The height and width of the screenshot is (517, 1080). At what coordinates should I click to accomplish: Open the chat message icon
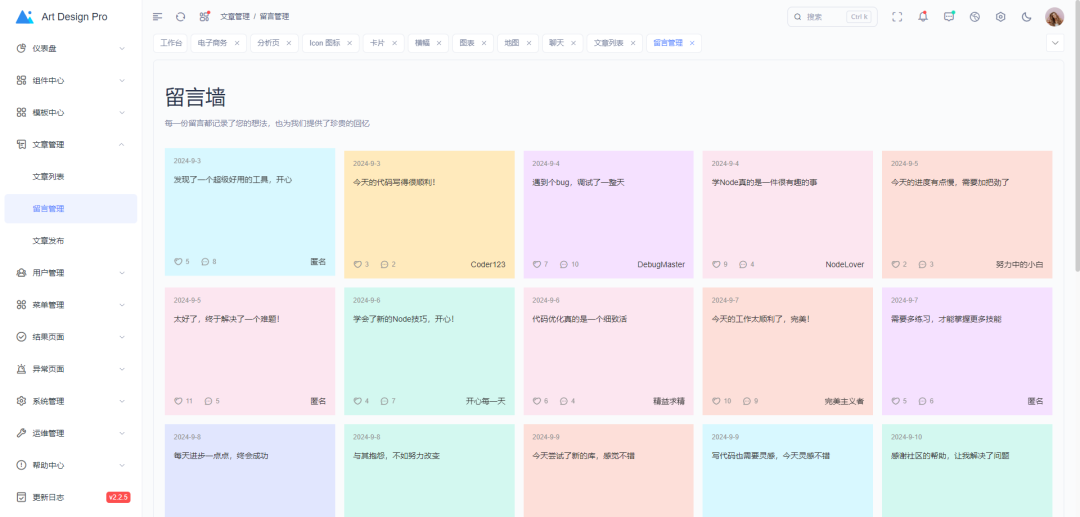click(948, 17)
